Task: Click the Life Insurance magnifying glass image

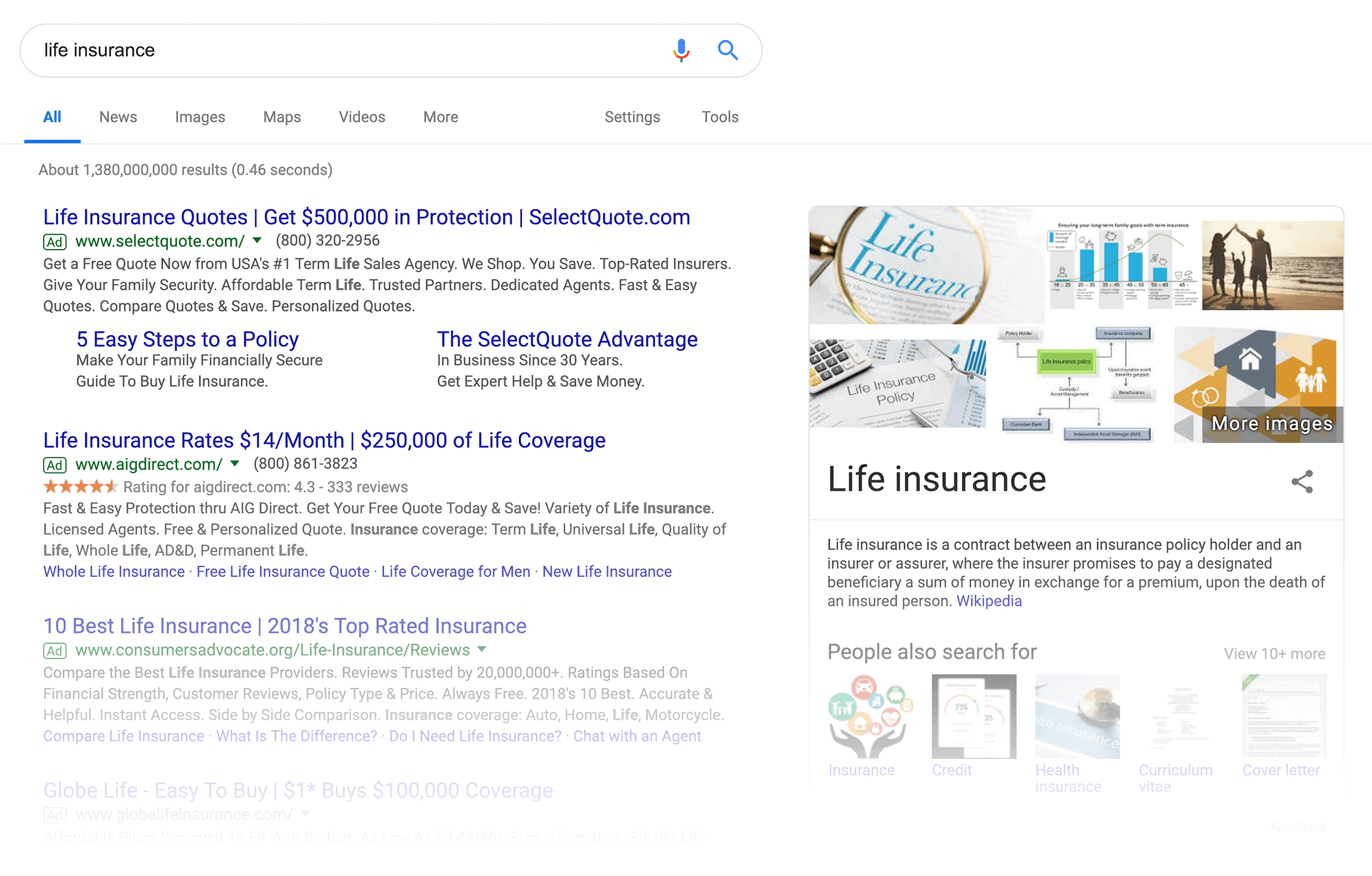Action: [926, 265]
